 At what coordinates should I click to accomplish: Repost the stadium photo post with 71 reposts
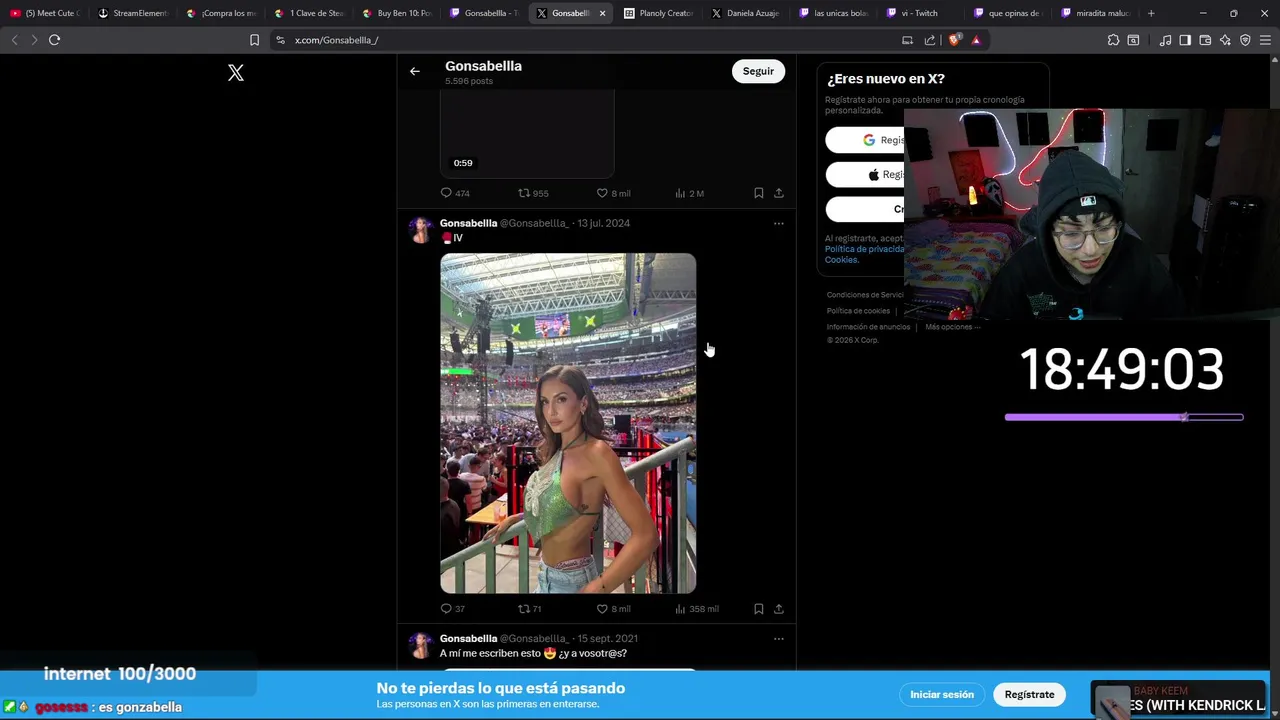click(530, 608)
